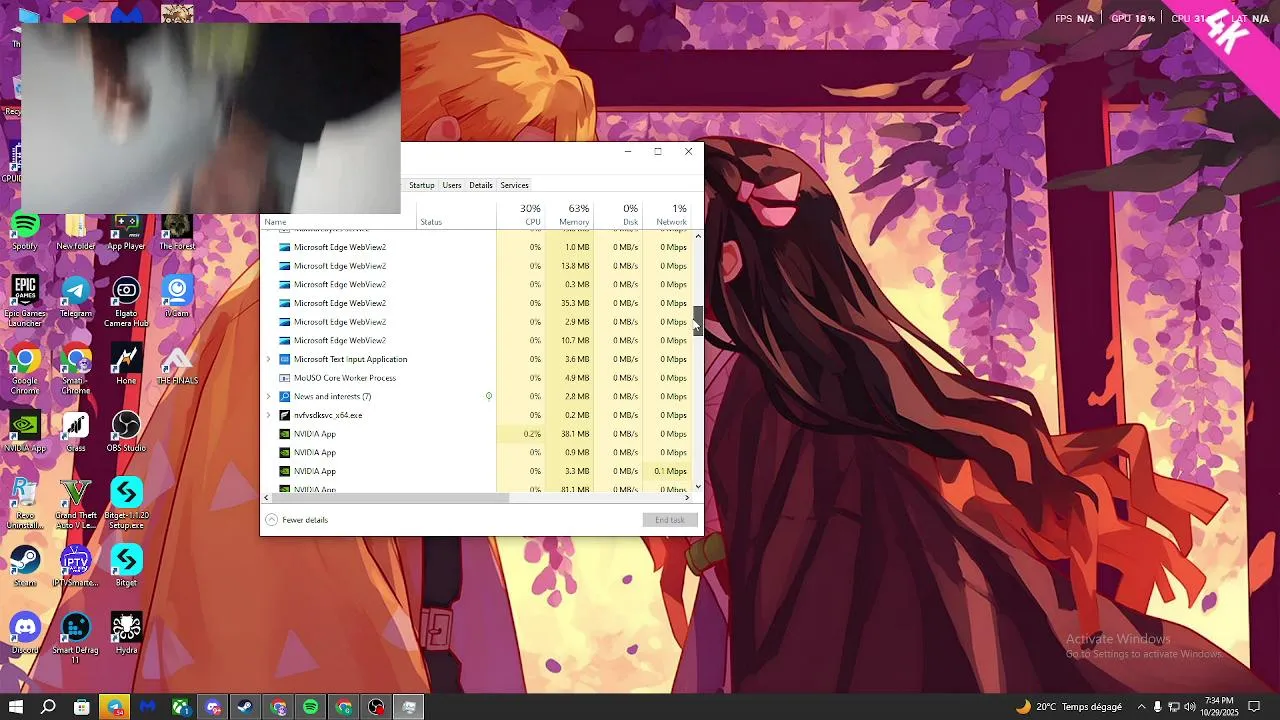Screen dimensions: 1280x720
Task: Select the NVIDIA App row using 38.1 MB
Action: (477, 434)
